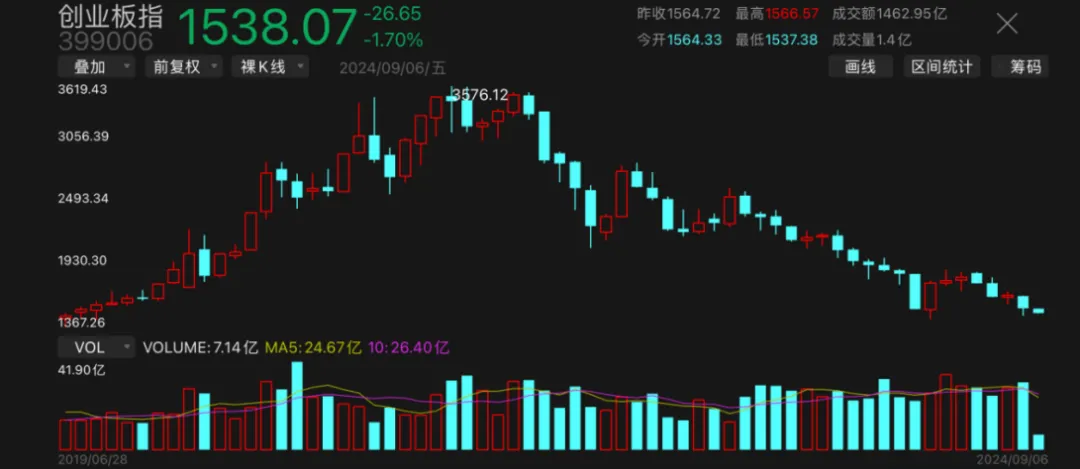The width and height of the screenshot is (1080, 469).
Task: Click the current price 1538.07
Action: (268, 27)
